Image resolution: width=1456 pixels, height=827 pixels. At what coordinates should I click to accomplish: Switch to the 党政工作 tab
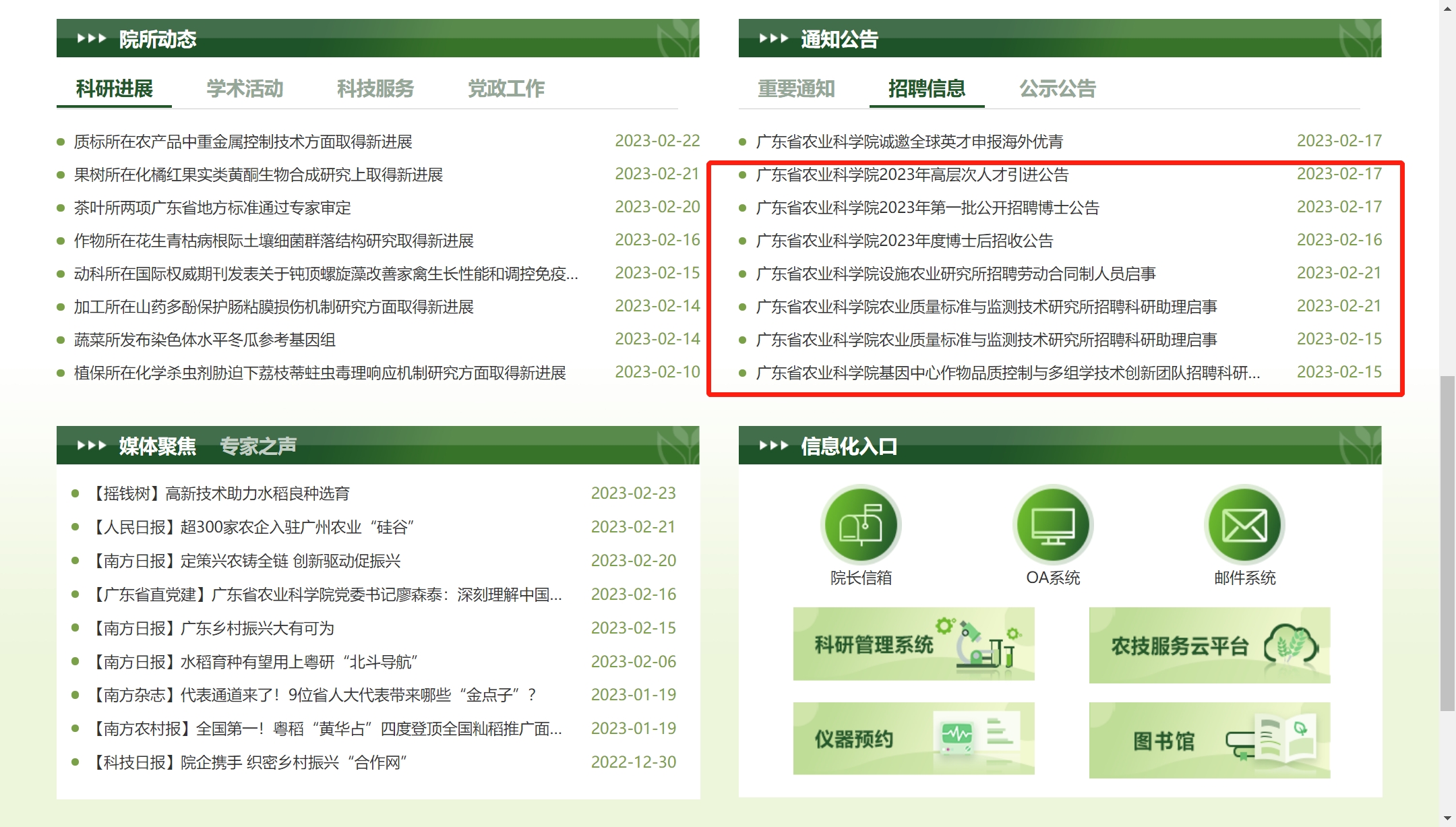(x=506, y=88)
